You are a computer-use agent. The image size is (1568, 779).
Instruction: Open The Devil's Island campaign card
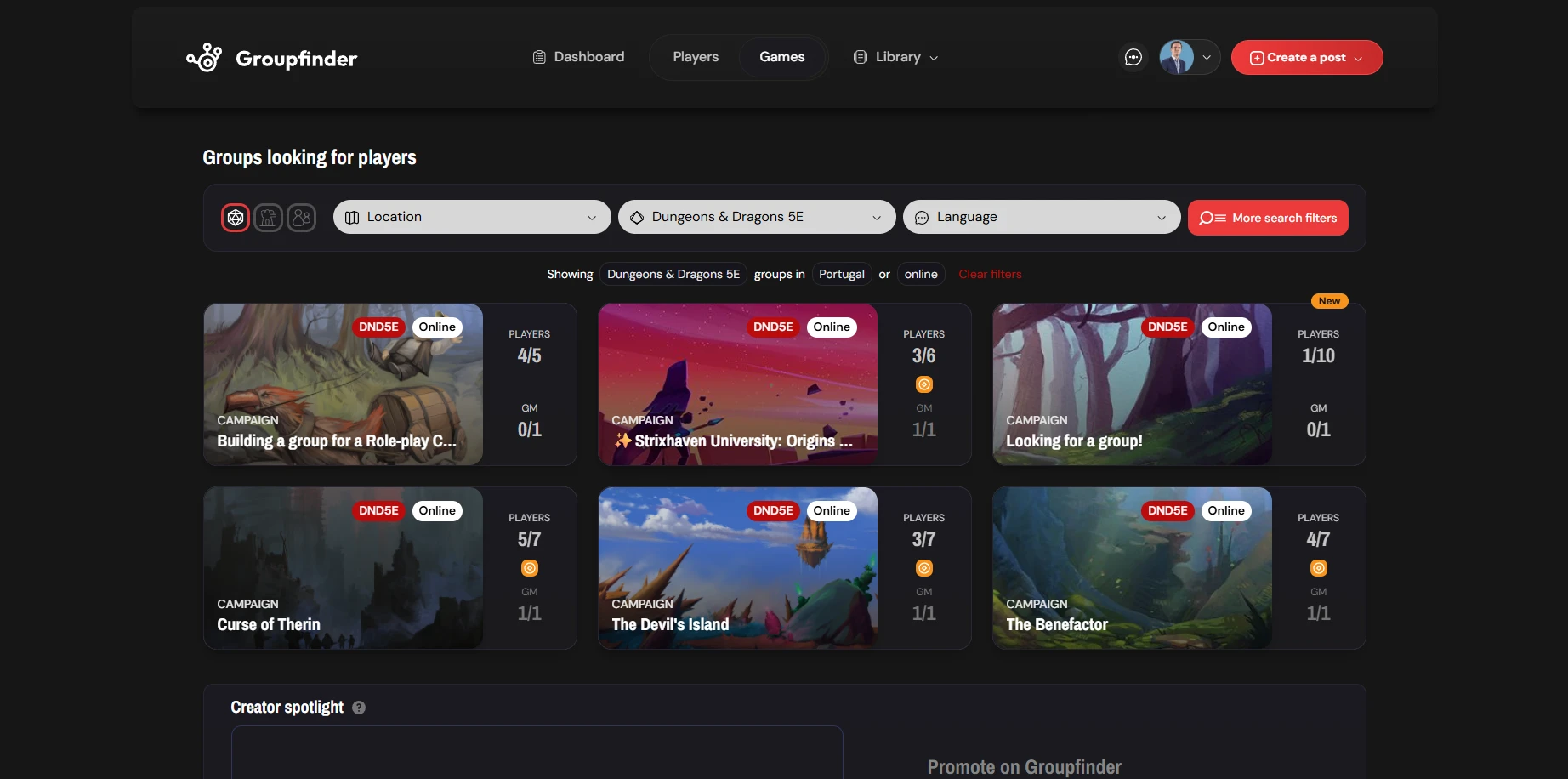click(785, 568)
